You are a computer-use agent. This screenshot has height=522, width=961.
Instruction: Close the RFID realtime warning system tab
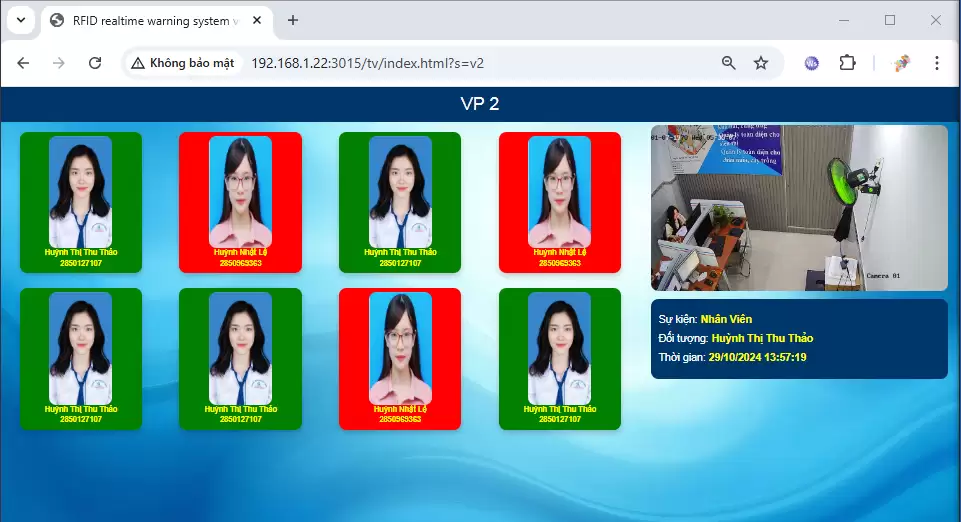tap(257, 20)
